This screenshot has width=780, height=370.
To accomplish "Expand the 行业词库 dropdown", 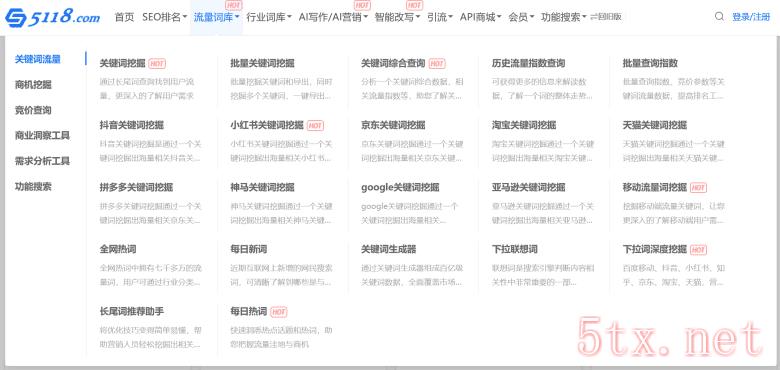I will [x=269, y=17].
